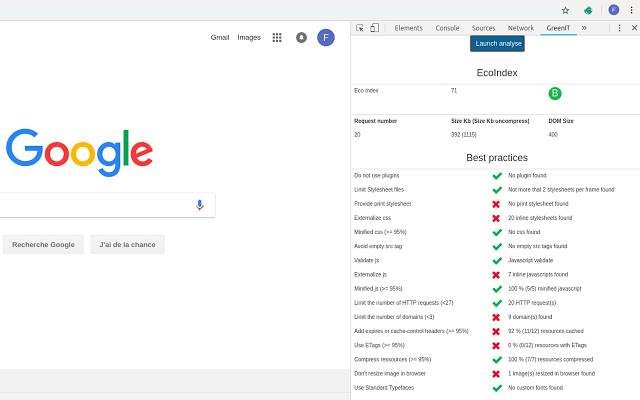Click the J'ai de la chance button
The width and height of the screenshot is (640, 400).
(127, 244)
